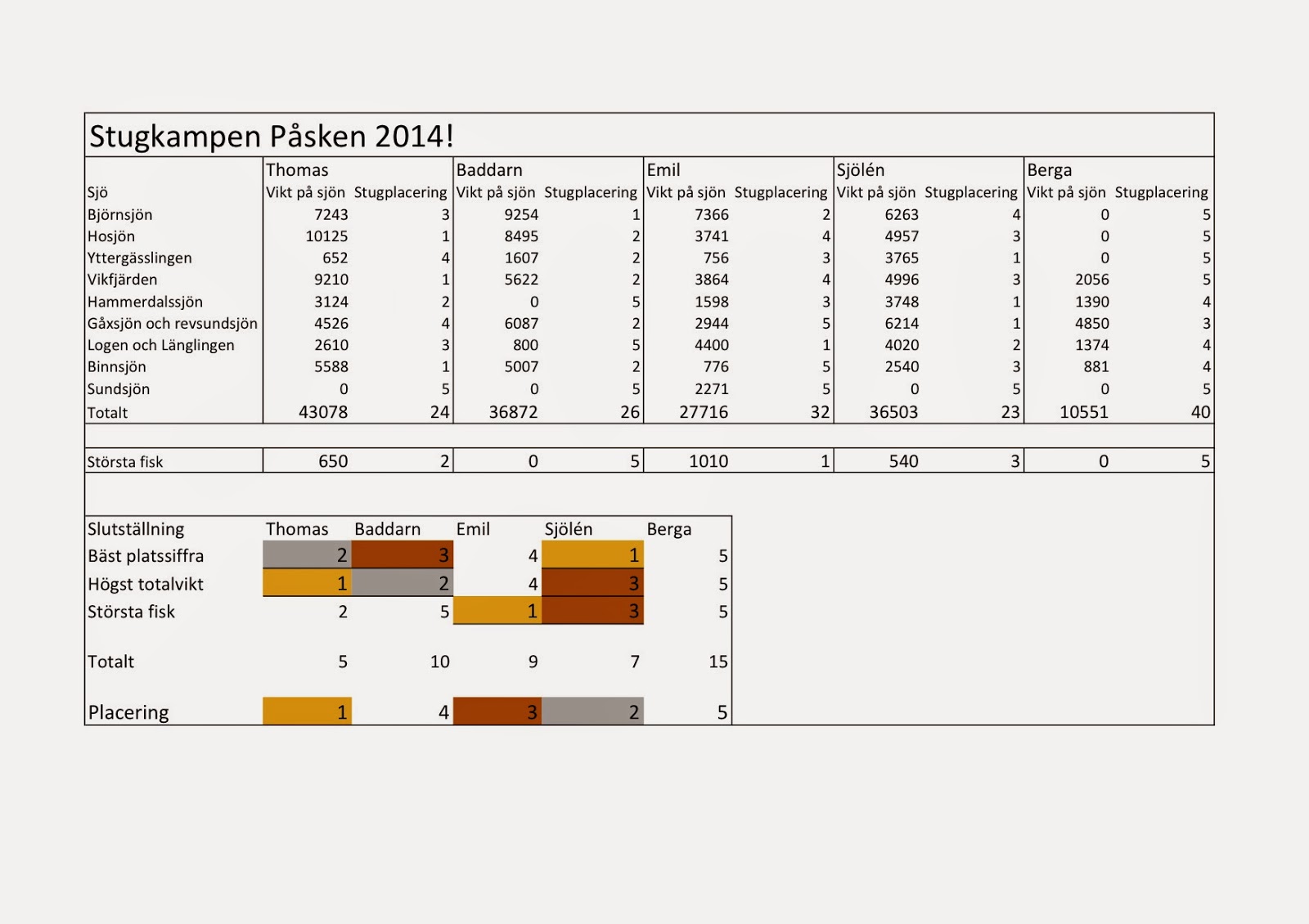Click the value 4850 for Berga
The width and height of the screenshot is (1309, 924).
point(1092,324)
